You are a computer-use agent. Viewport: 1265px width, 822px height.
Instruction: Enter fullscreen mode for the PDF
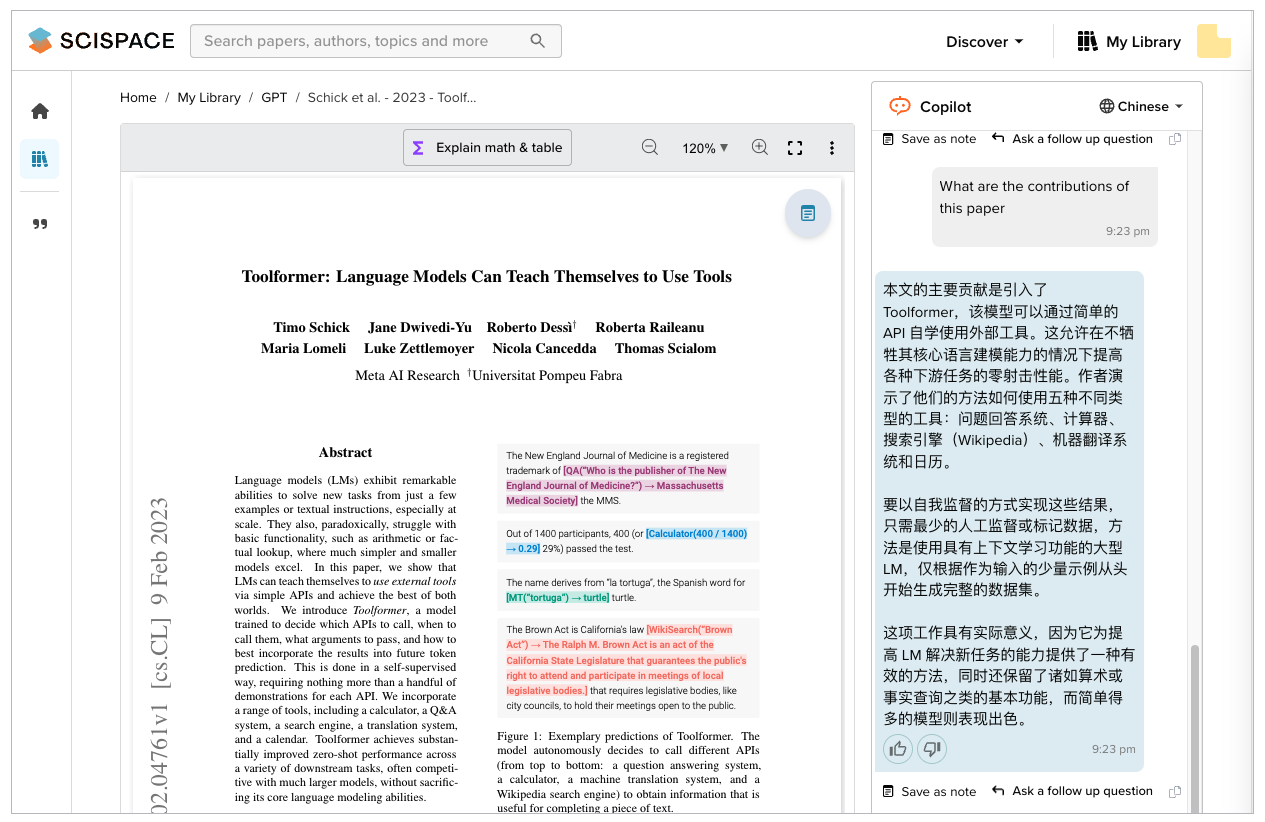tap(795, 148)
